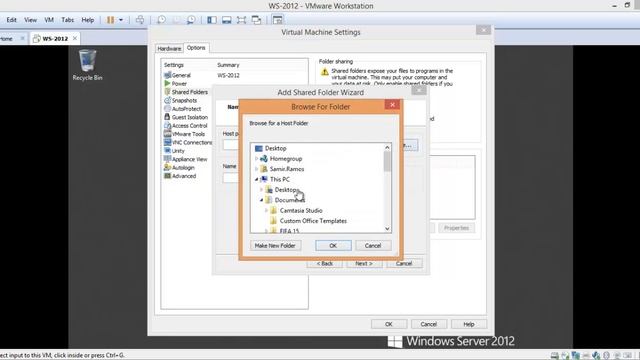The height and width of the screenshot is (360, 640).
Task: Select the Access Control settings icon
Action: point(167,125)
